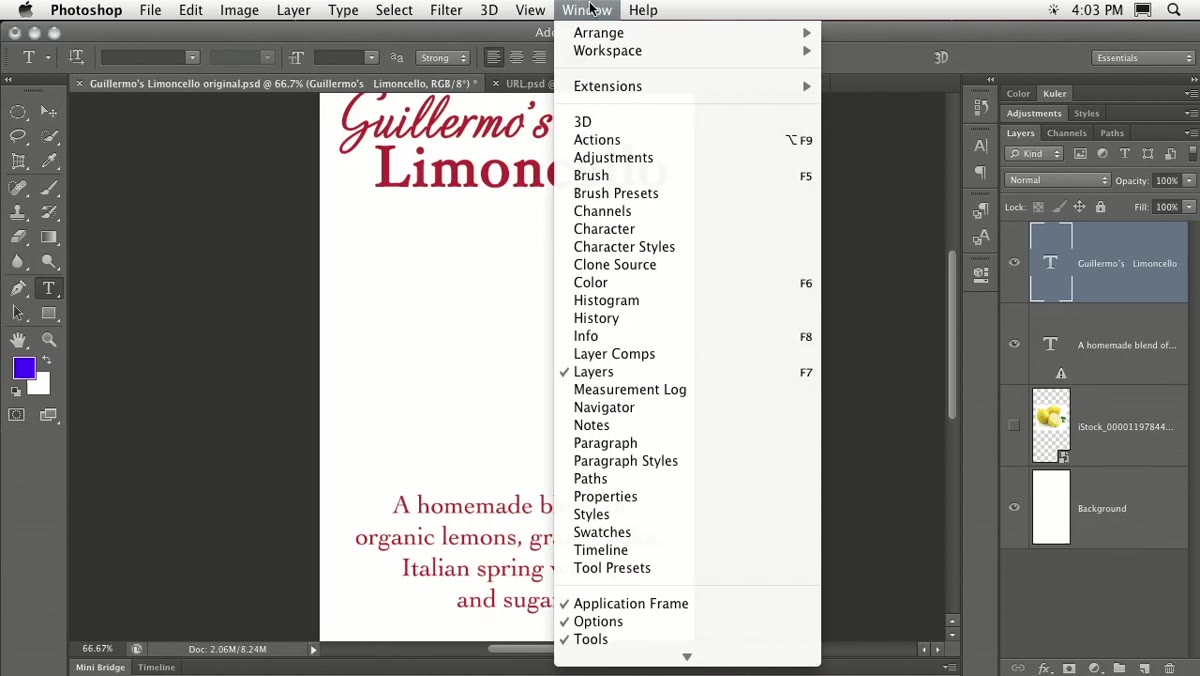Open the Paragraph panel icon
Viewport: 1200px width, 676px height.
[981, 172]
